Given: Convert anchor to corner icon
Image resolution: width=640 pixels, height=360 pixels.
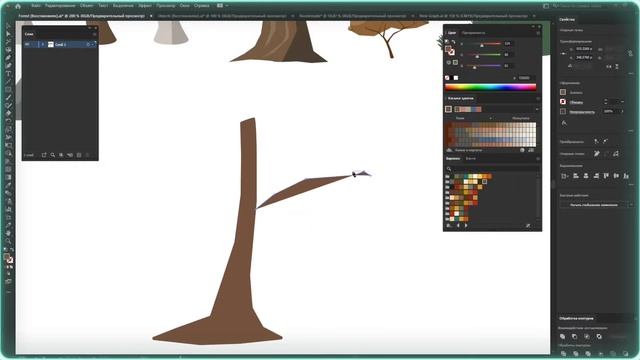Looking at the screenshot, I should click(x=596, y=141).
